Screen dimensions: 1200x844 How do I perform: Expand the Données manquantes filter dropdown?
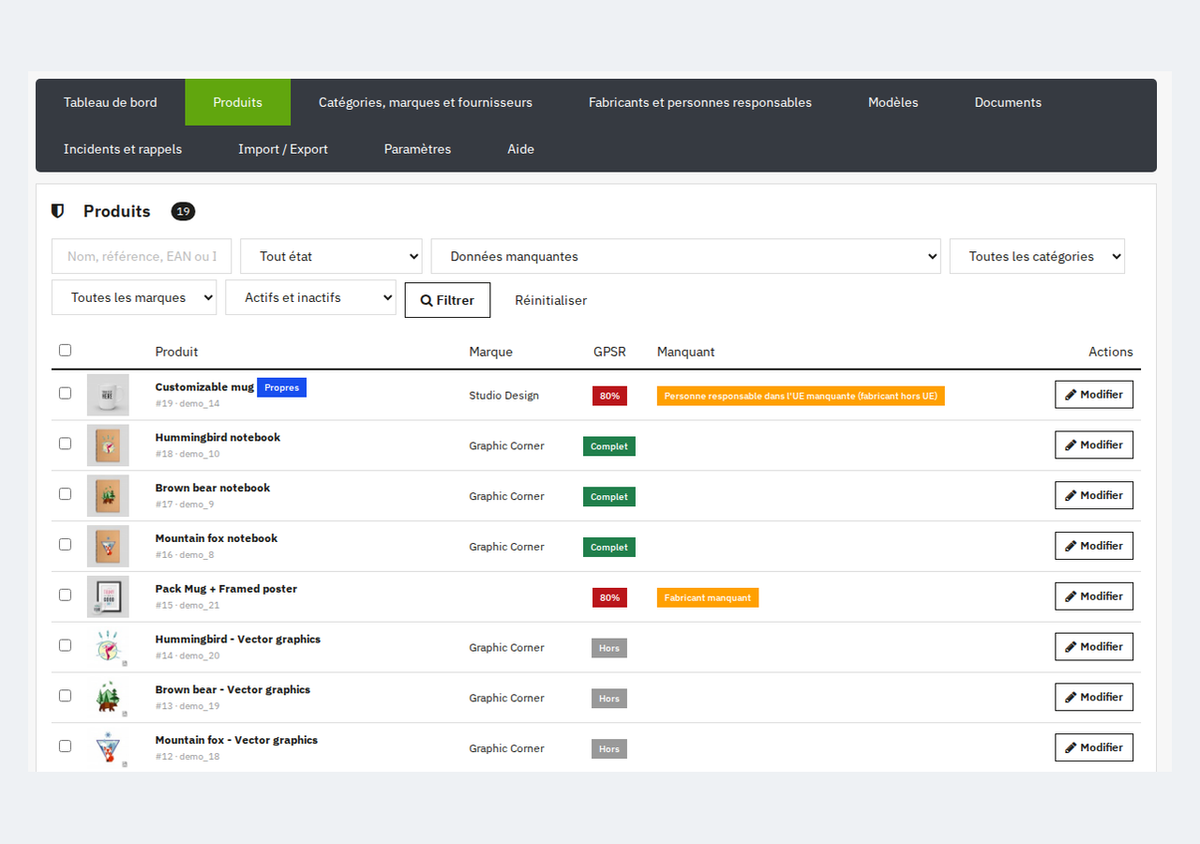click(686, 256)
